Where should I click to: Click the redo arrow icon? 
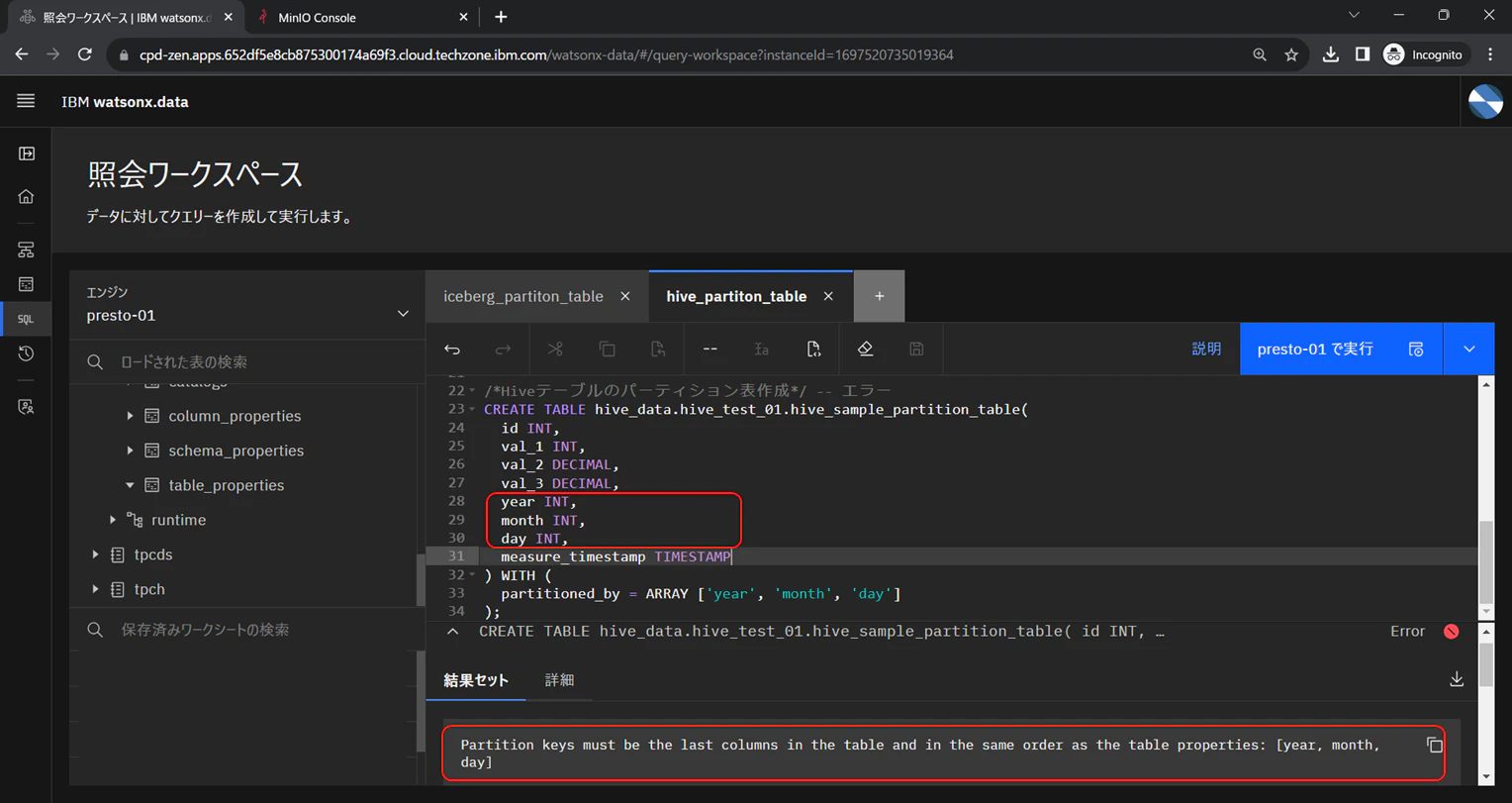(503, 349)
